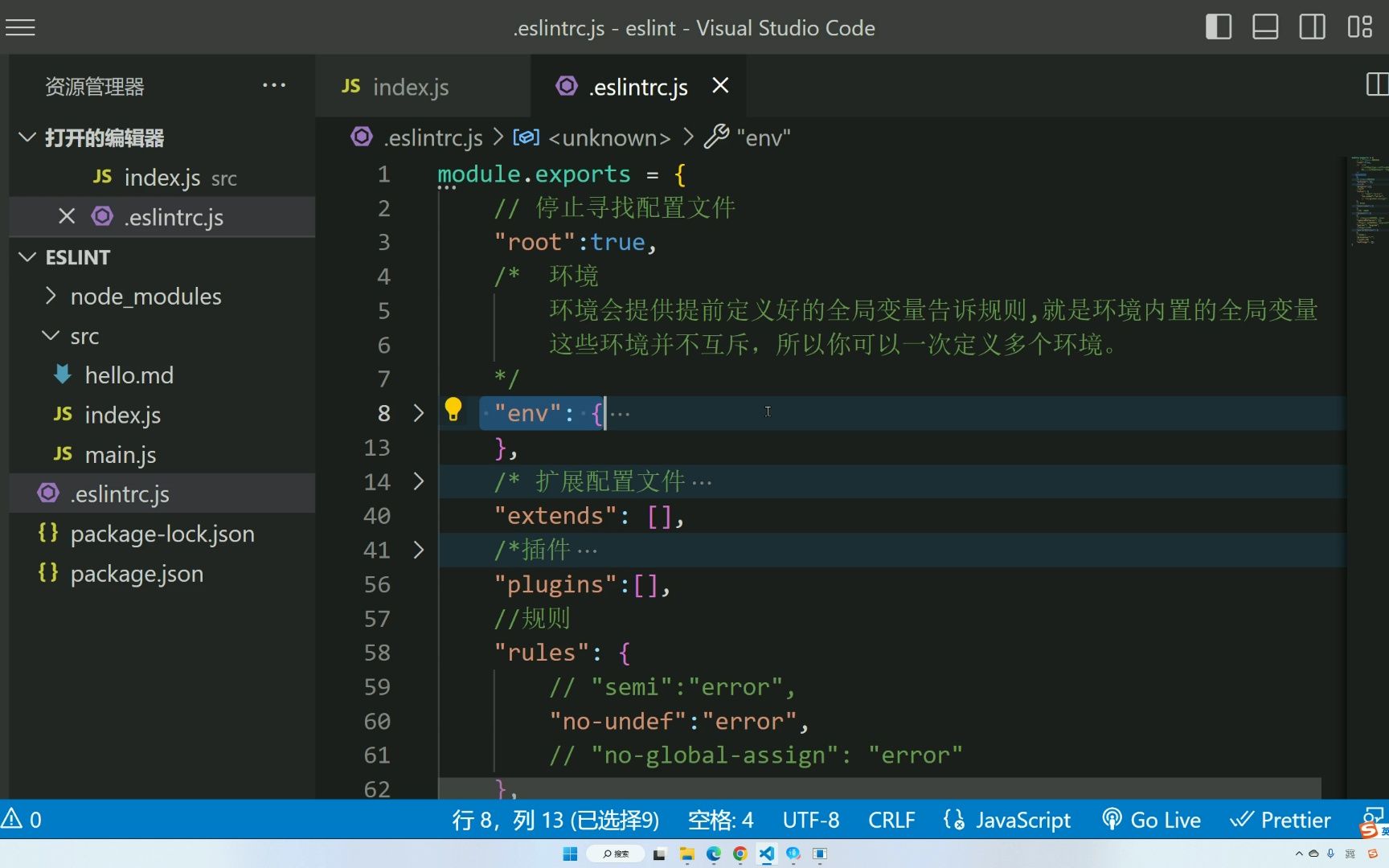The width and height of the screenshot is (1389, 868).
Task: Open explorer more actions ellipsis
Action: click(x=274, y=85)
